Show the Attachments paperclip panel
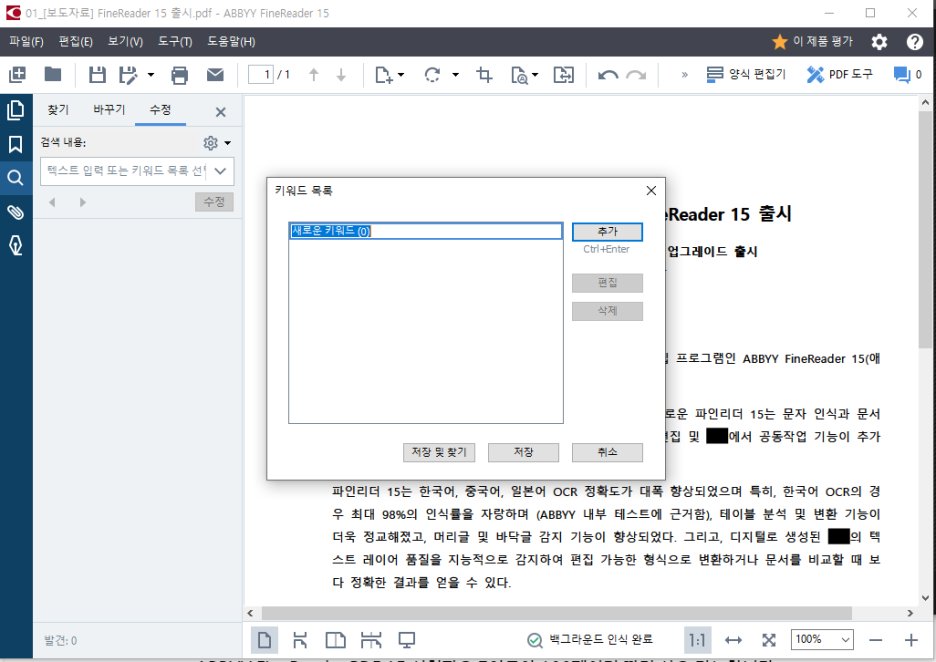 tap(16, 211)
